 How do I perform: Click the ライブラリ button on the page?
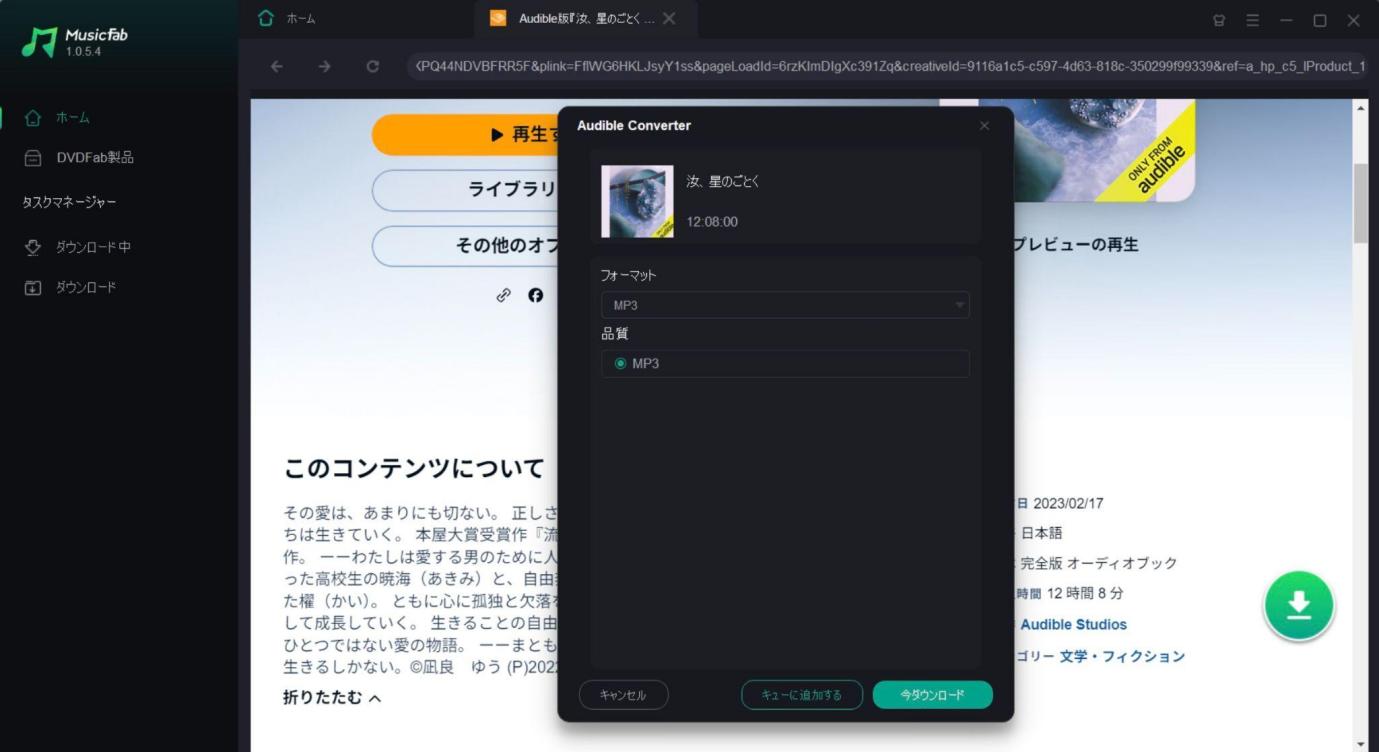coord(465,190)
